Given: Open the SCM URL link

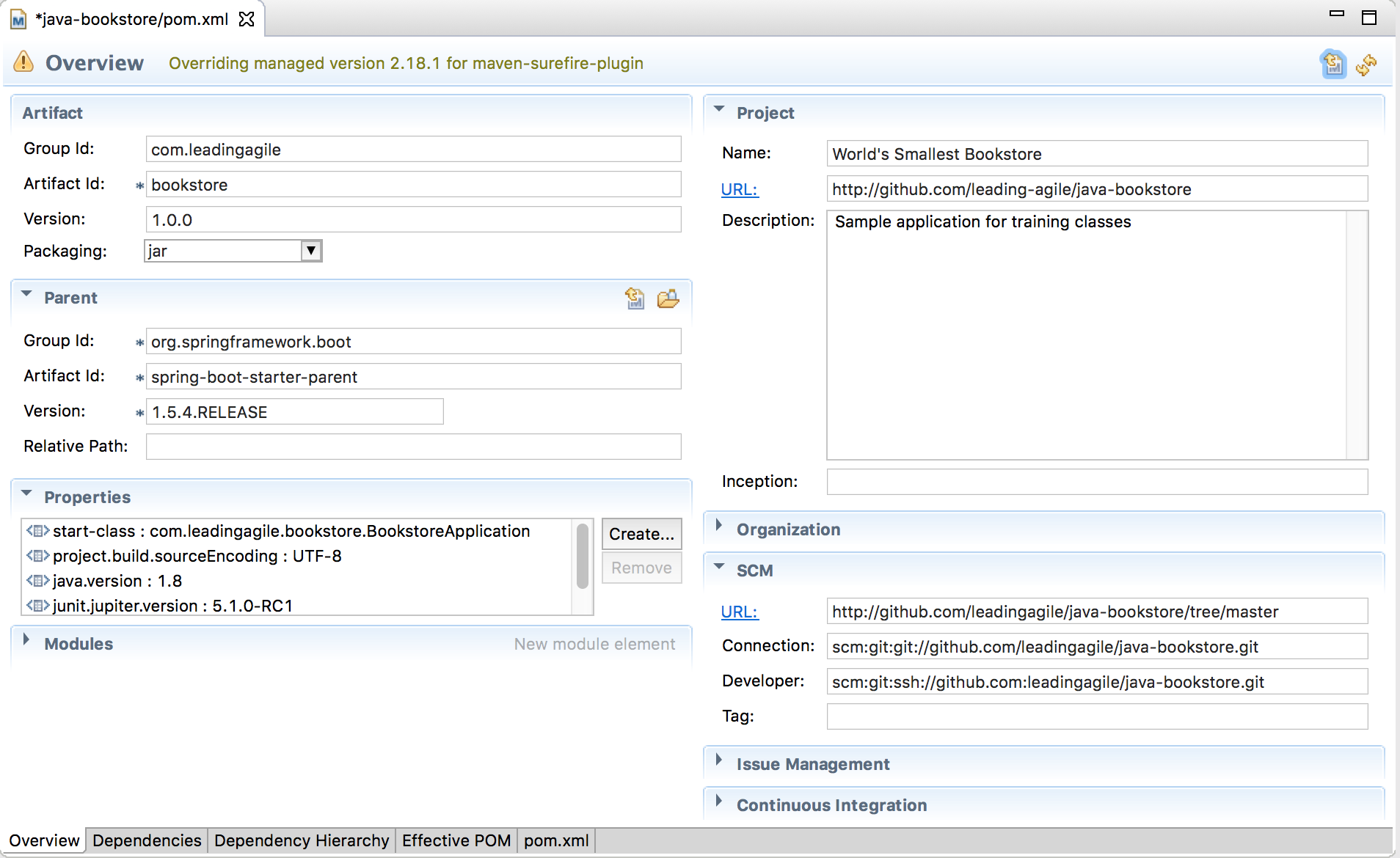Looking at the screenshot, I should [x=739, y=612].
